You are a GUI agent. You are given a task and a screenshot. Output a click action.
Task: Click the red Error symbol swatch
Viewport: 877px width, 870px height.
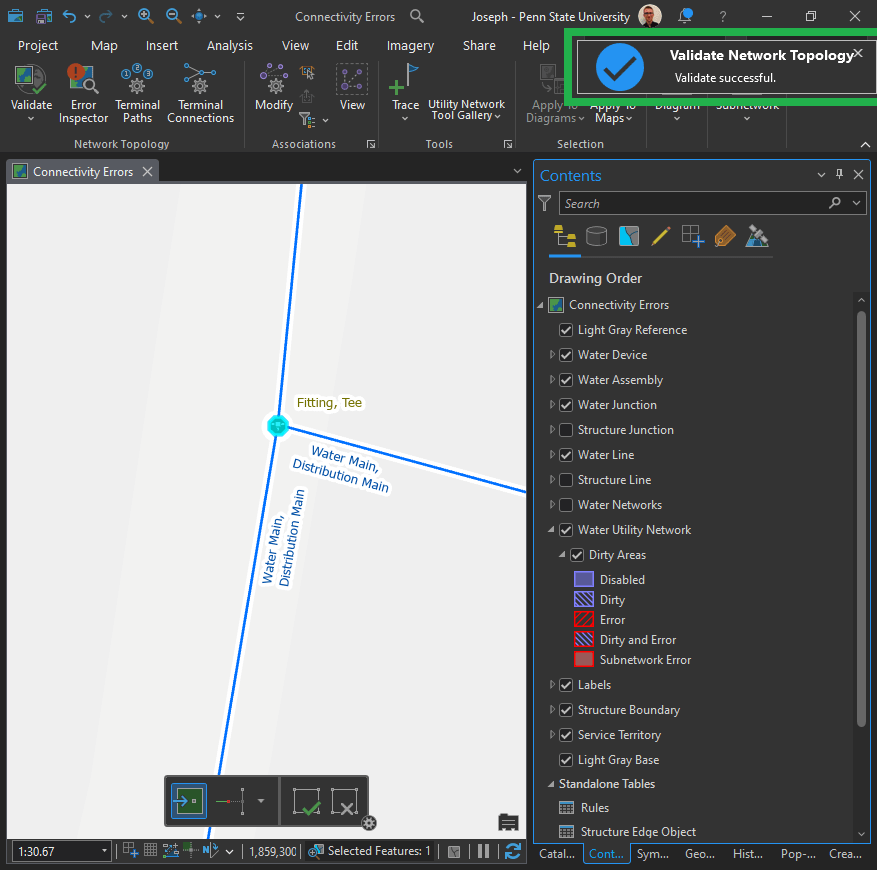[x=584, y=620]
